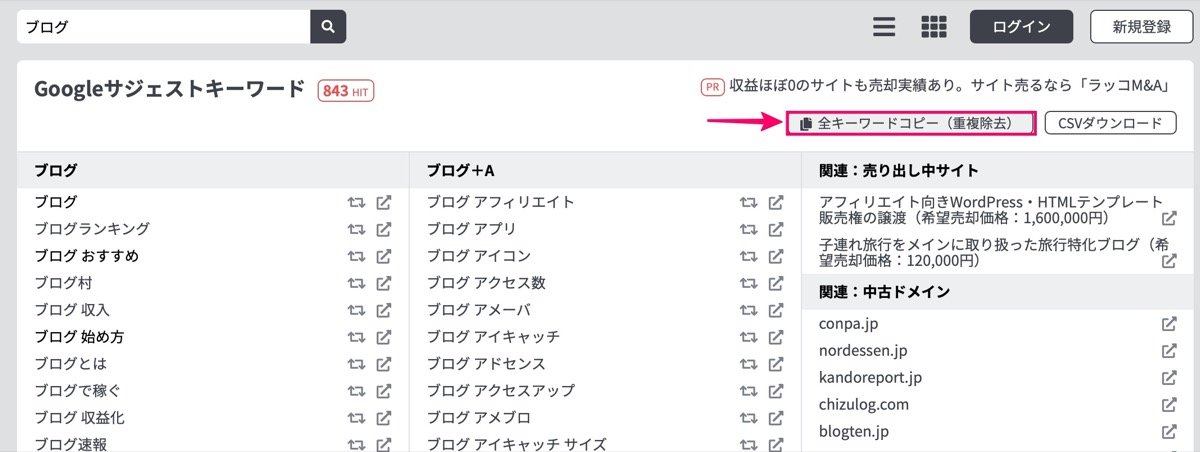
Task: Open external link for ブログ アドセンス
Action: [776, 364]
